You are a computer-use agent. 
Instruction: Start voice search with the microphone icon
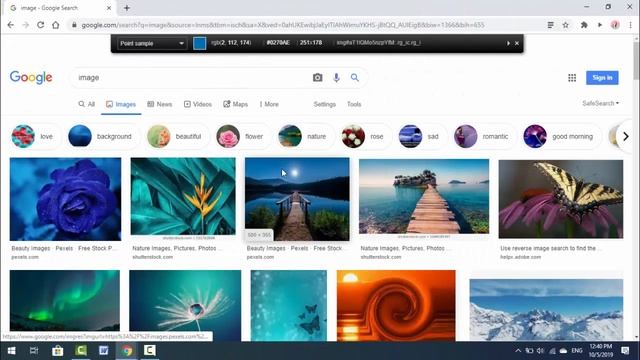(x=336, y=78)
